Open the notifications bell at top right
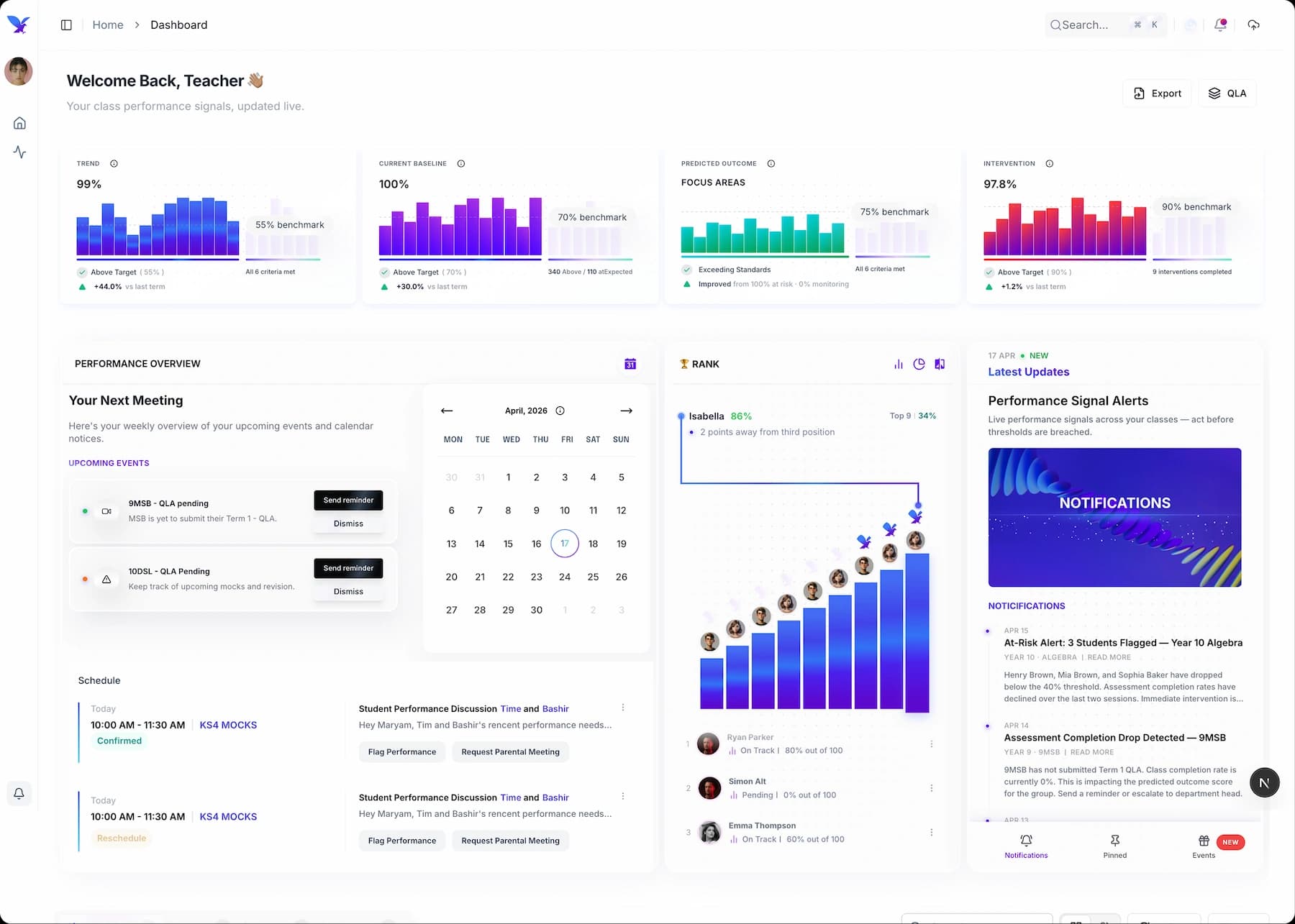 [x=1219, y=24]
